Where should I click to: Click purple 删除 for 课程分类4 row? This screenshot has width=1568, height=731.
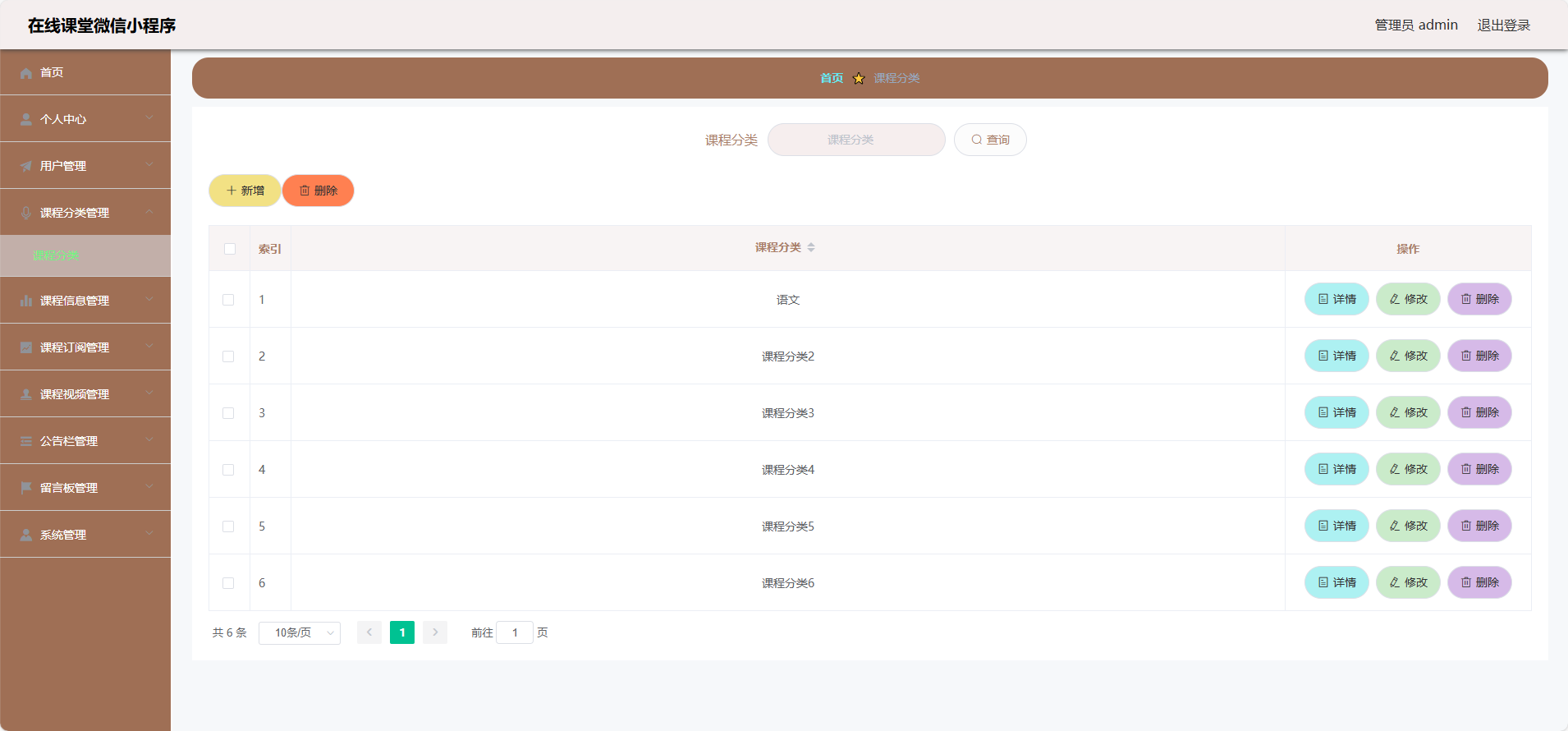[1479, 469]
